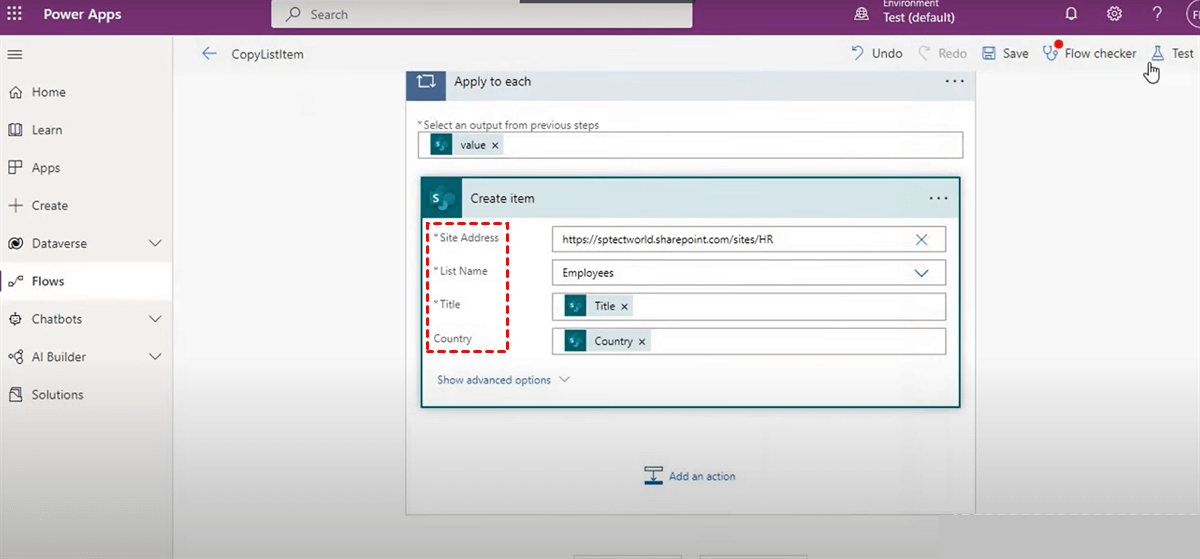Open the List Name dropdown arrow

tap(921, 273)
